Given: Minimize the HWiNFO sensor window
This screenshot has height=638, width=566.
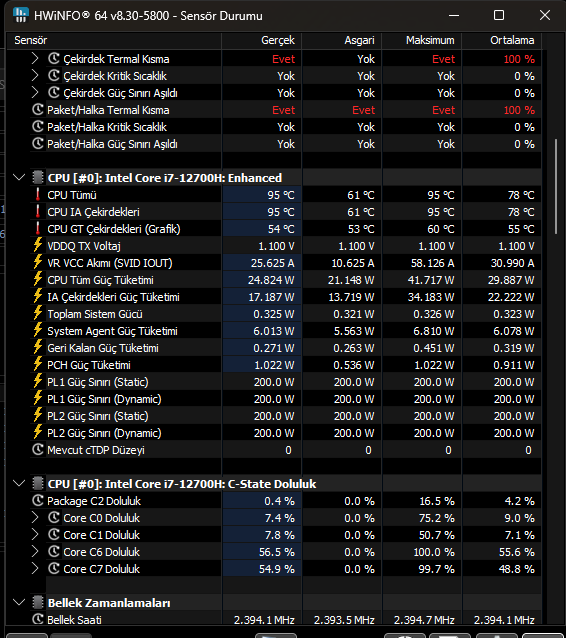Looking at the screenshot, I should pos(454,15).
